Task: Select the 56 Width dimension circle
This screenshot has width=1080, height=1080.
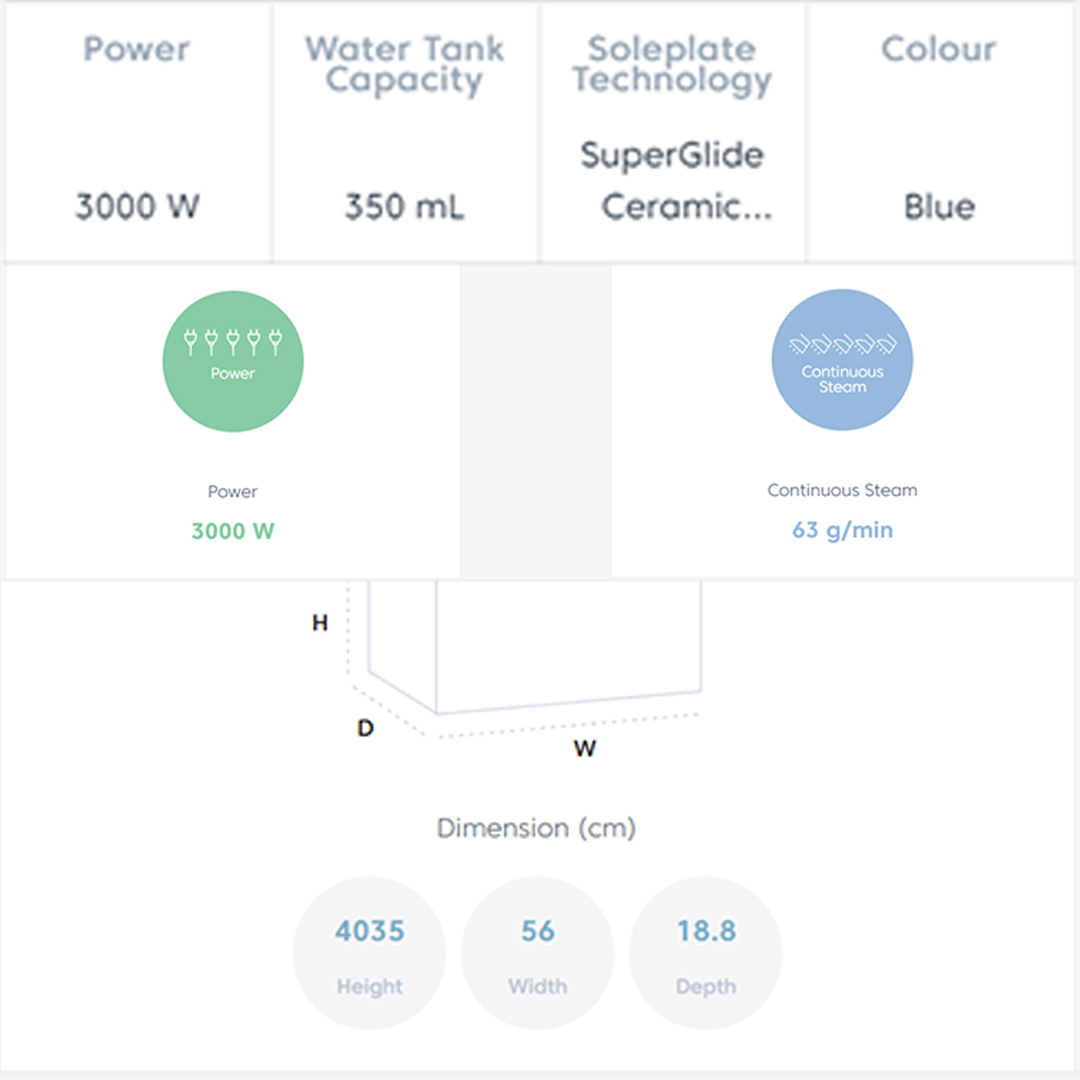Action: pos(537,954)
